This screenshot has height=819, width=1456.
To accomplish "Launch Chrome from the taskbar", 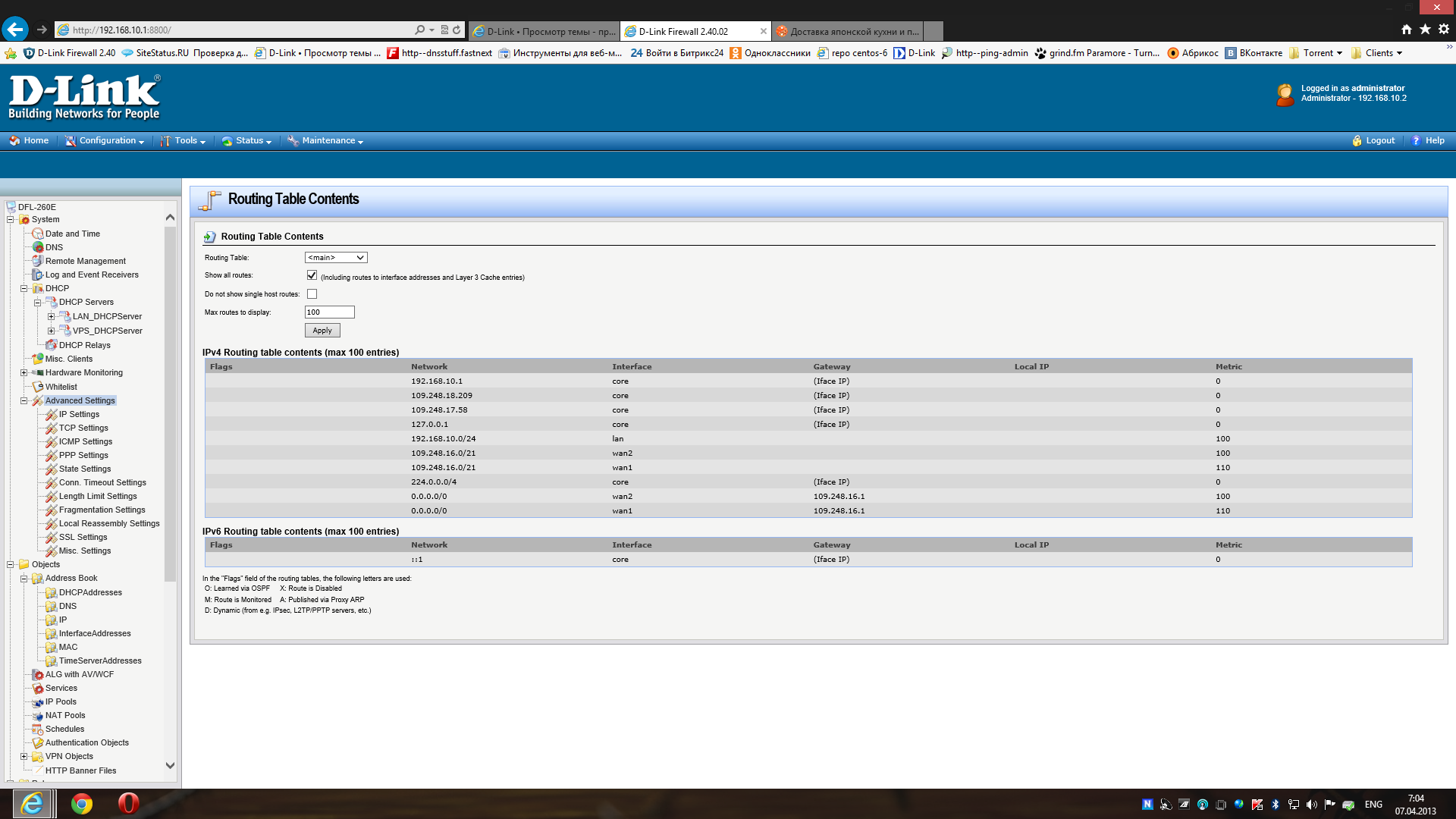I will pos(82,803).
